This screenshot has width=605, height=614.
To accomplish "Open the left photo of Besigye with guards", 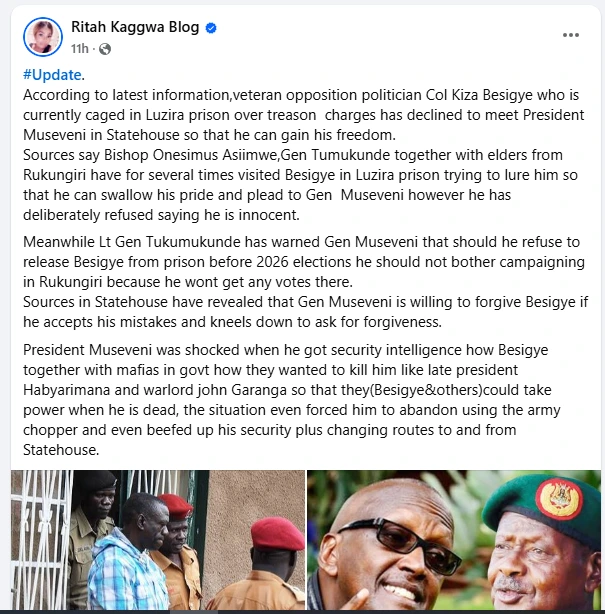I will [x=158, y=540].
